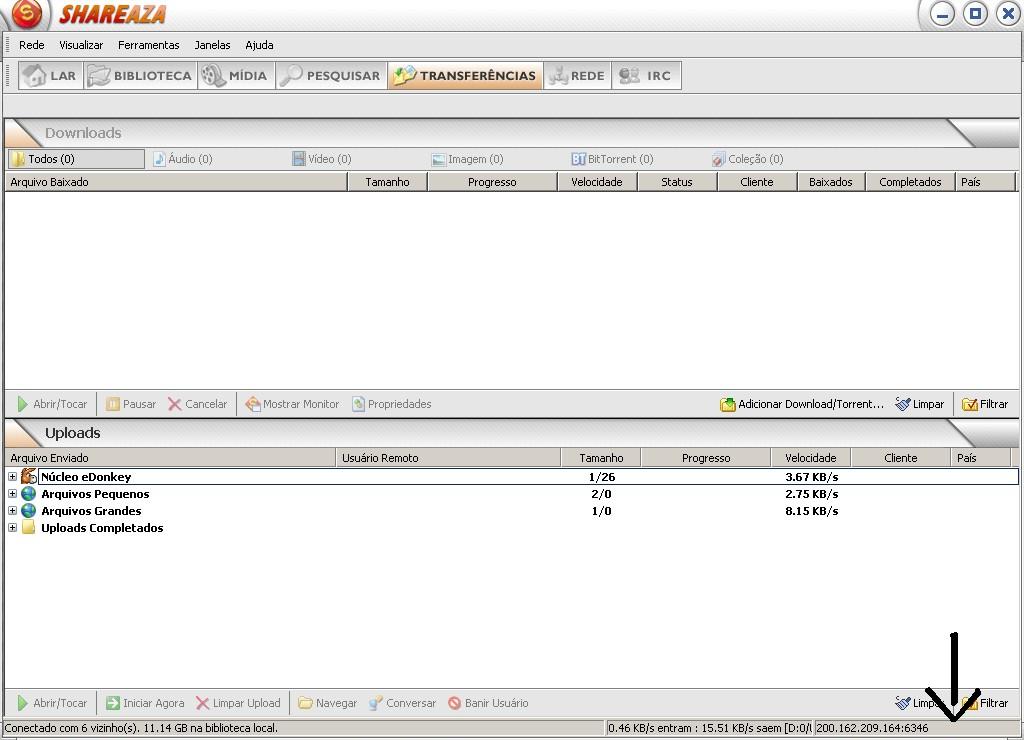Open the Biblioteca library view
Viewport: 1024px width, 740px height.
[139, 76]
